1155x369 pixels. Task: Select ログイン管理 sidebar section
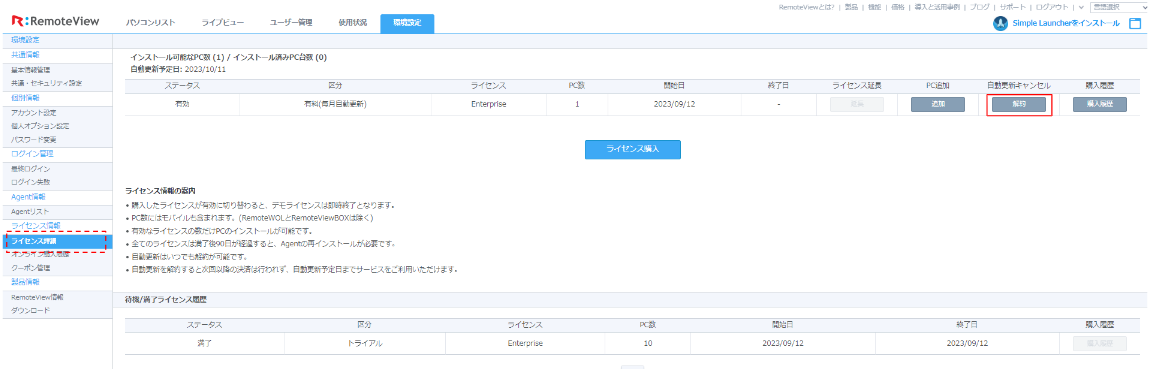(x=32, y=154)
